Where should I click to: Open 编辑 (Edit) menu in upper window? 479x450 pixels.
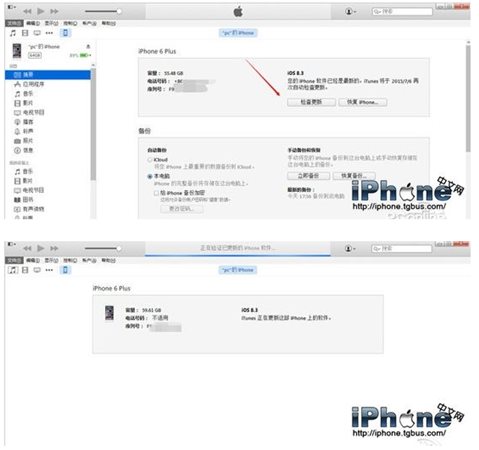(x=33, y=23)
